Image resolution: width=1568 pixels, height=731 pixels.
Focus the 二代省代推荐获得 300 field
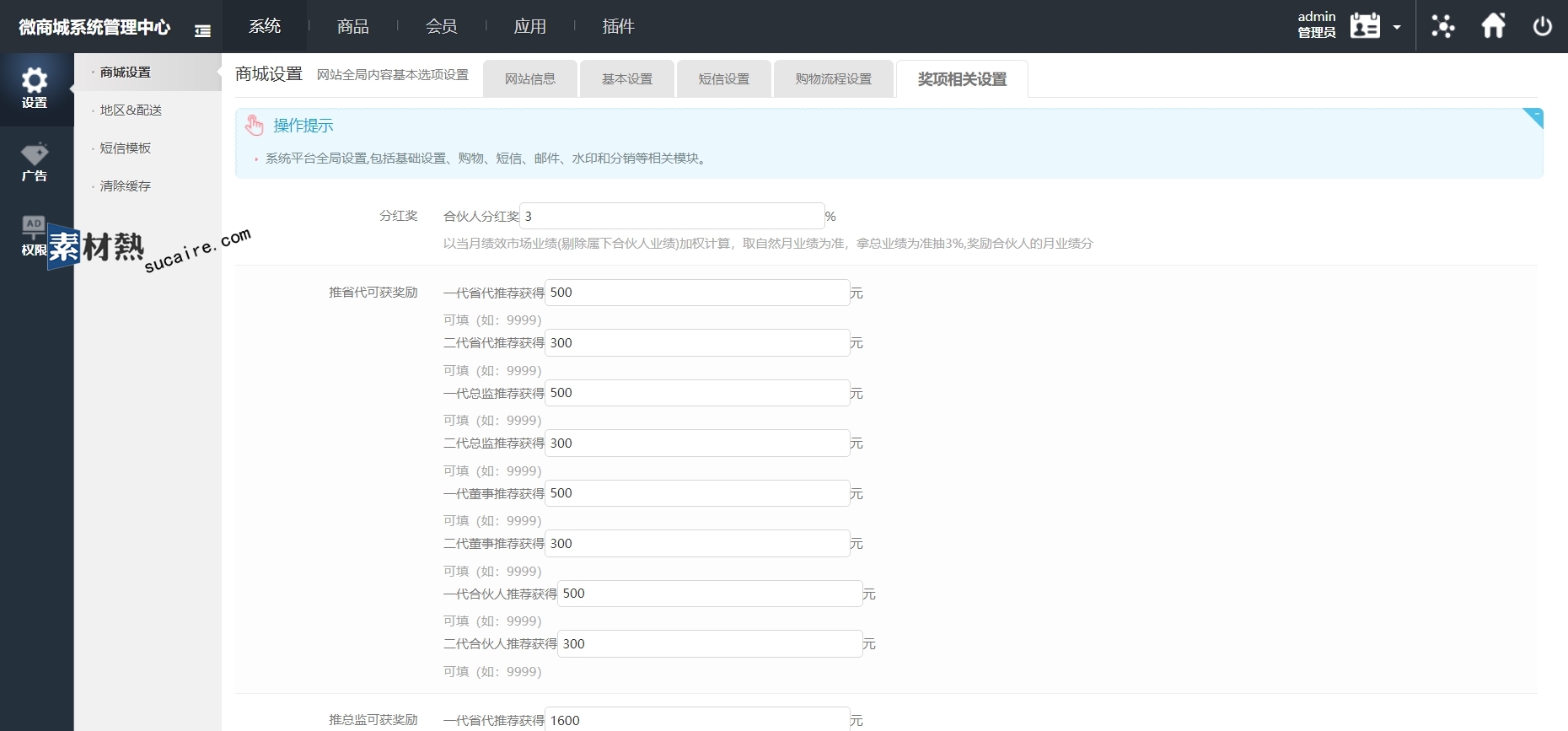[x=697, y=342]
